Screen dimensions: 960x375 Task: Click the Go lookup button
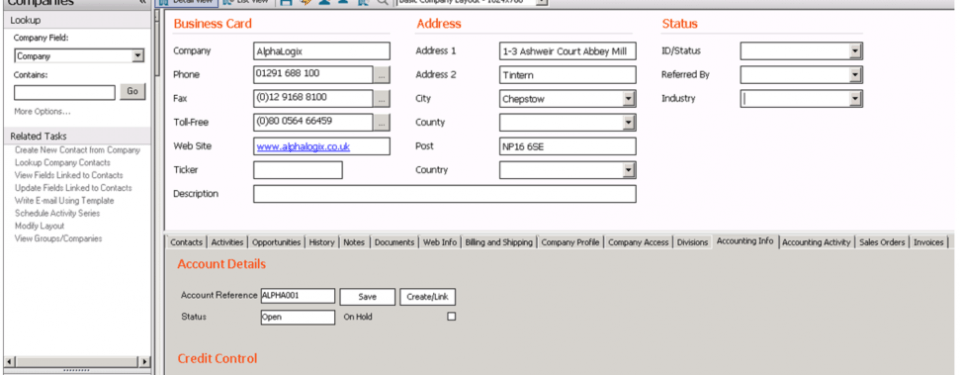tap(132, 92)
